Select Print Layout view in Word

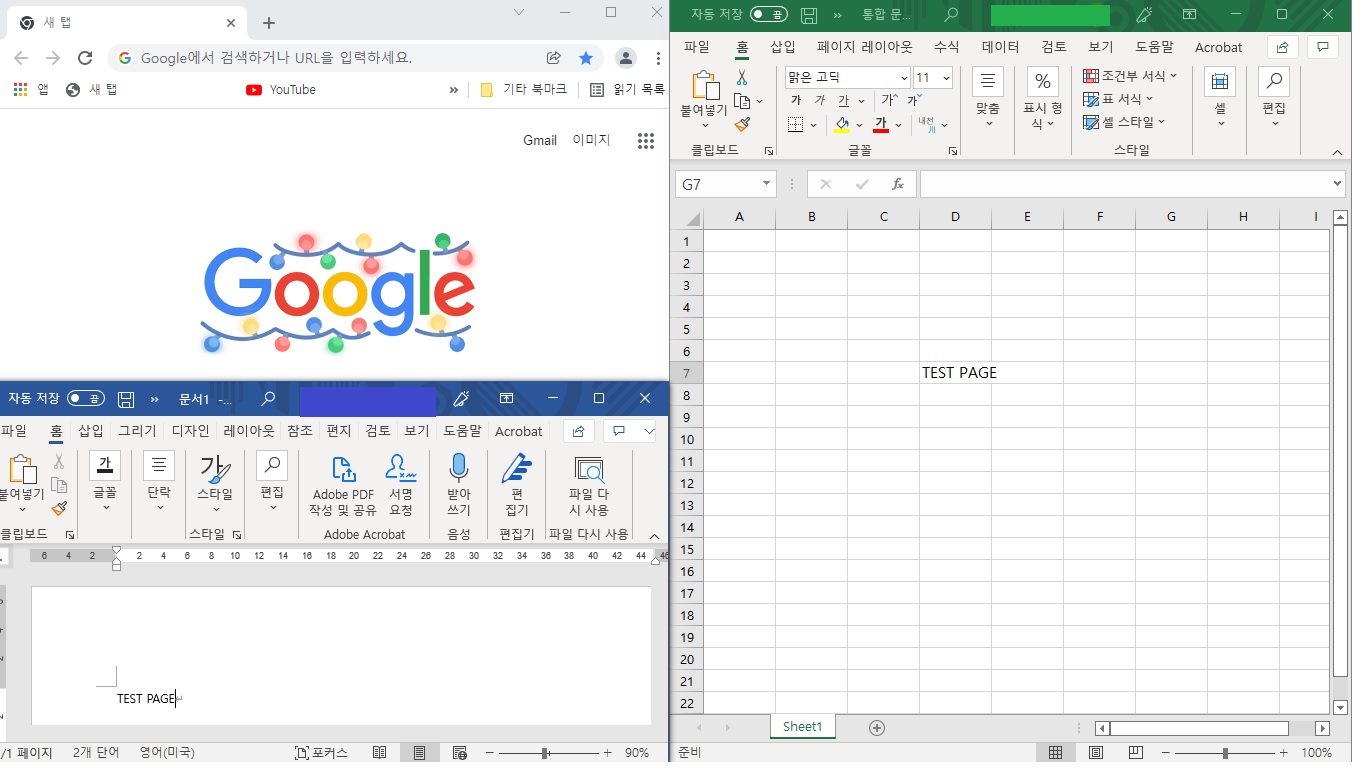(x=419, y=753)
